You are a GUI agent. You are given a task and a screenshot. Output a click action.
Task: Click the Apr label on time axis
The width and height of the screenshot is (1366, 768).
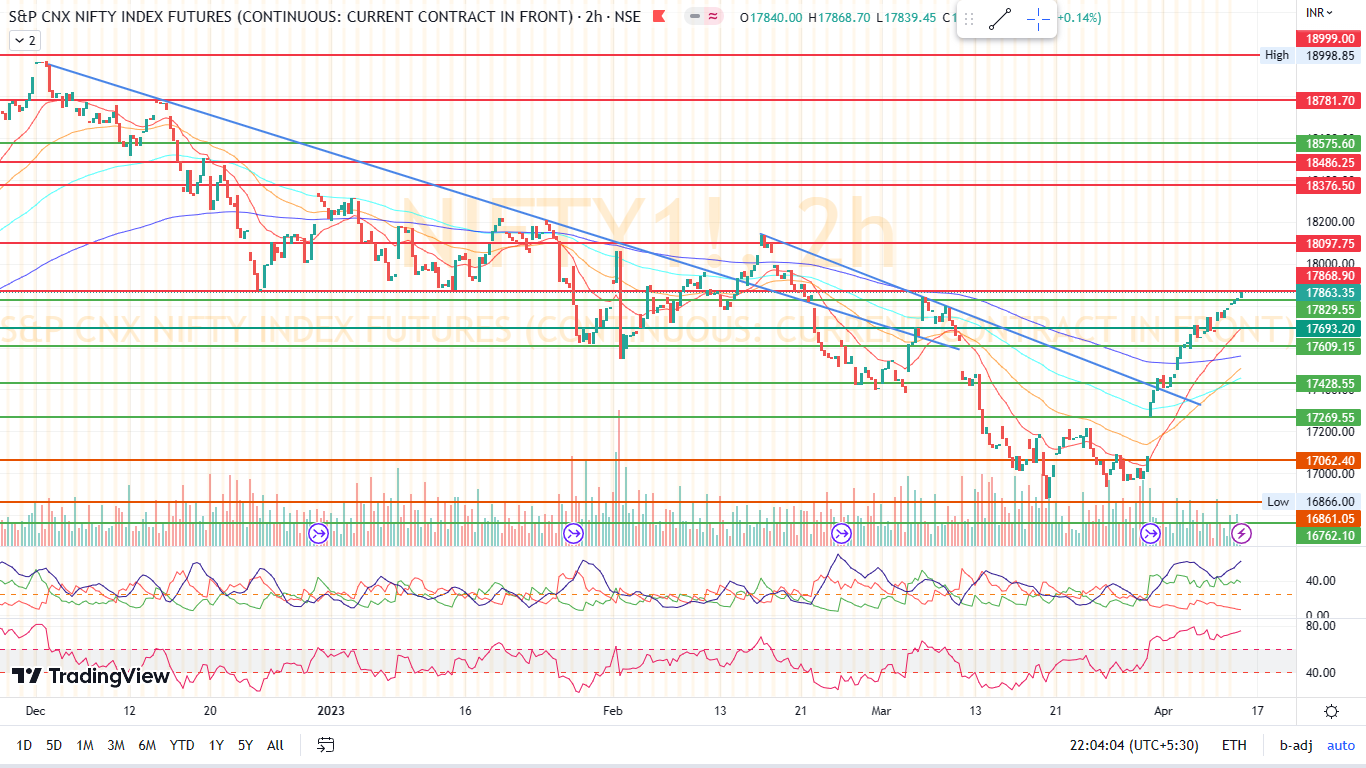click(1164, 711)
